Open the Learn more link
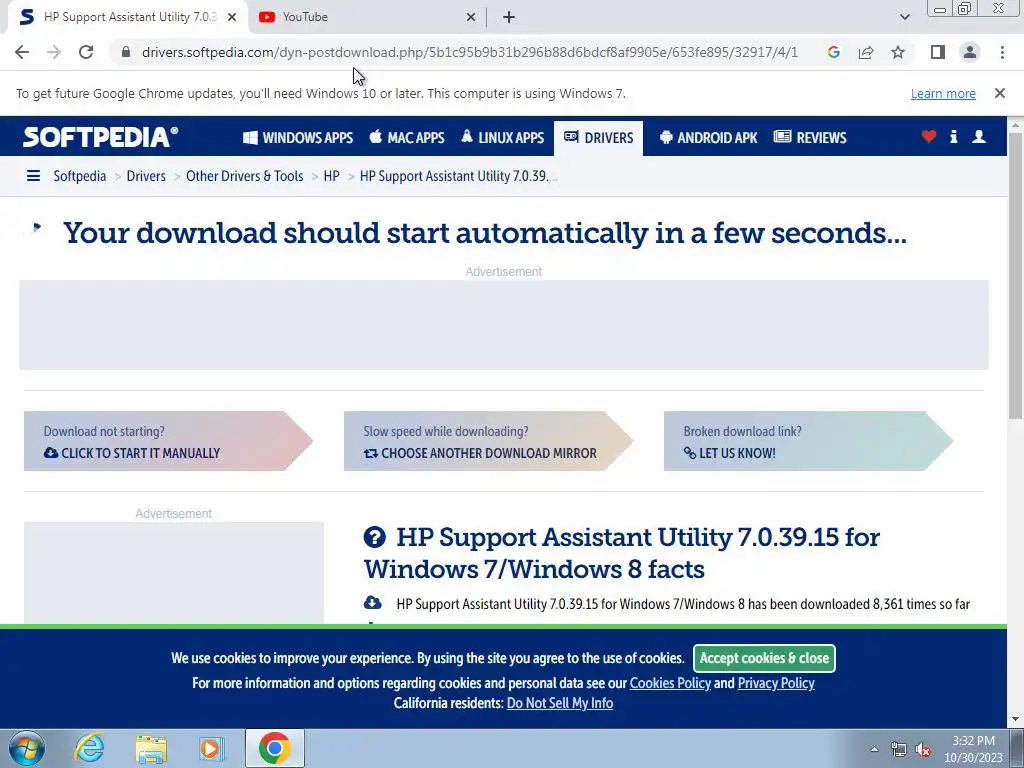The width and height of the screenshot is (1024, 768). click(x=943, y=93)
